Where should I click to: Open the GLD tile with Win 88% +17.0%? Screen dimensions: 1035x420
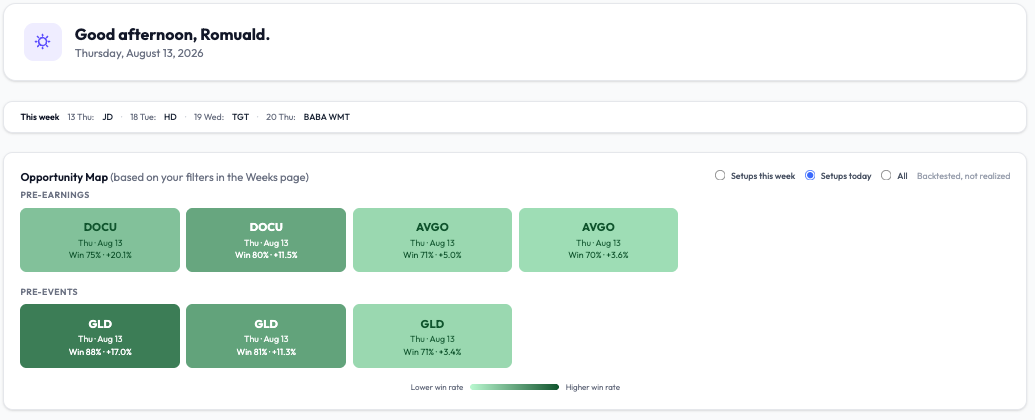tap(100, 336)
